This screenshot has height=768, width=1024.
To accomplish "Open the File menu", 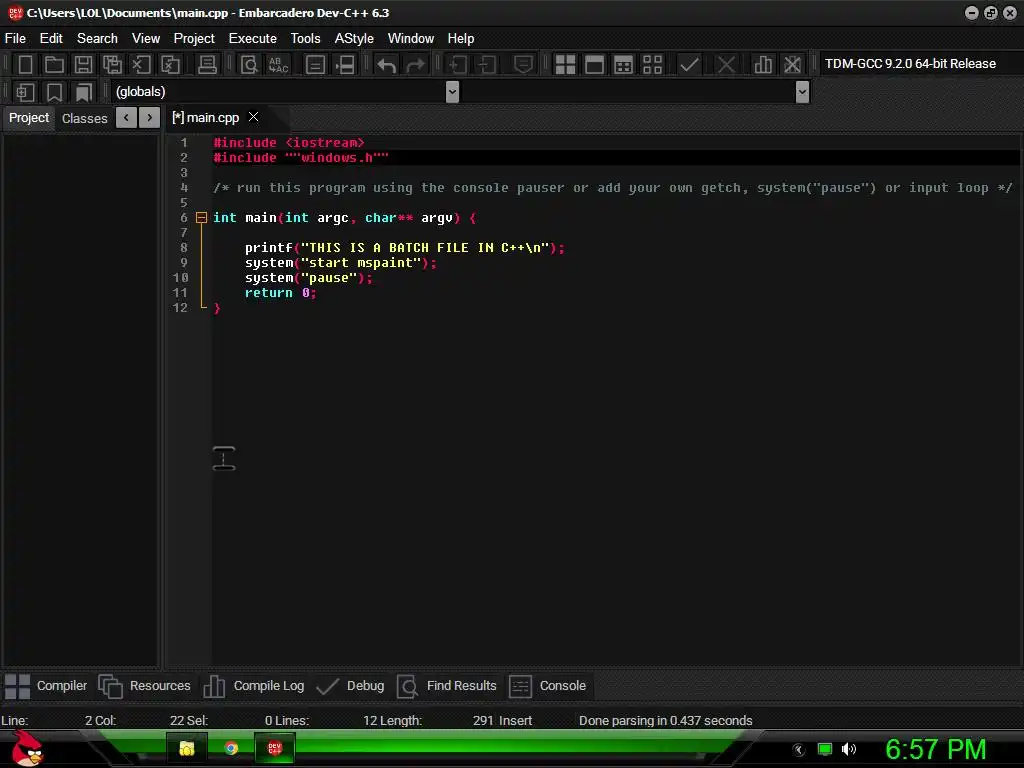I will pos(15,39).
